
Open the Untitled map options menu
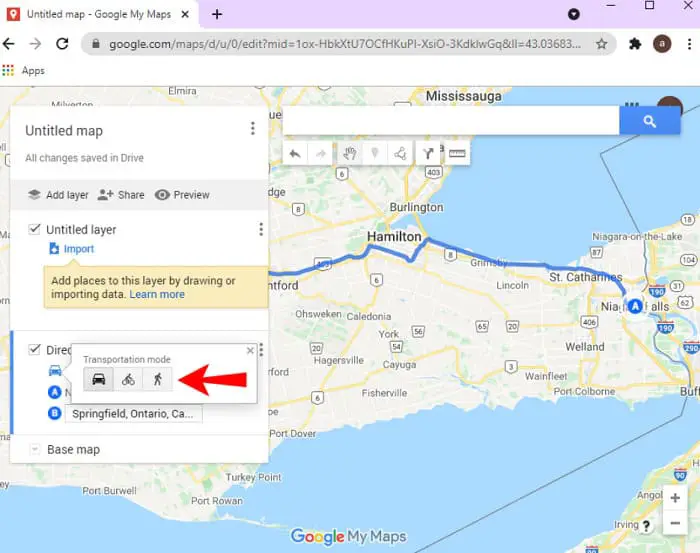[x=253, y=129]
